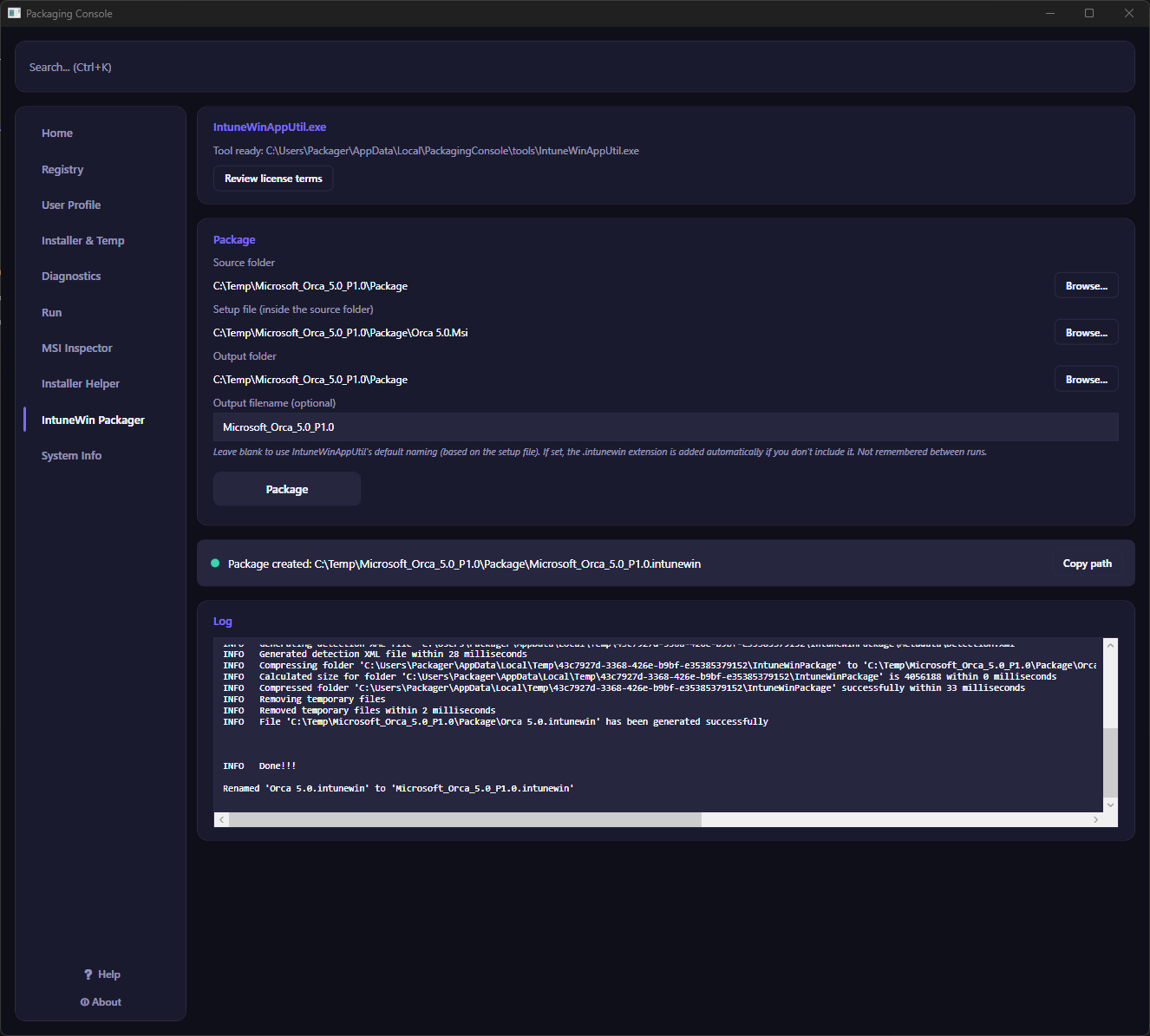
Task: Go to the Registry section
Action: coord(62,170)
